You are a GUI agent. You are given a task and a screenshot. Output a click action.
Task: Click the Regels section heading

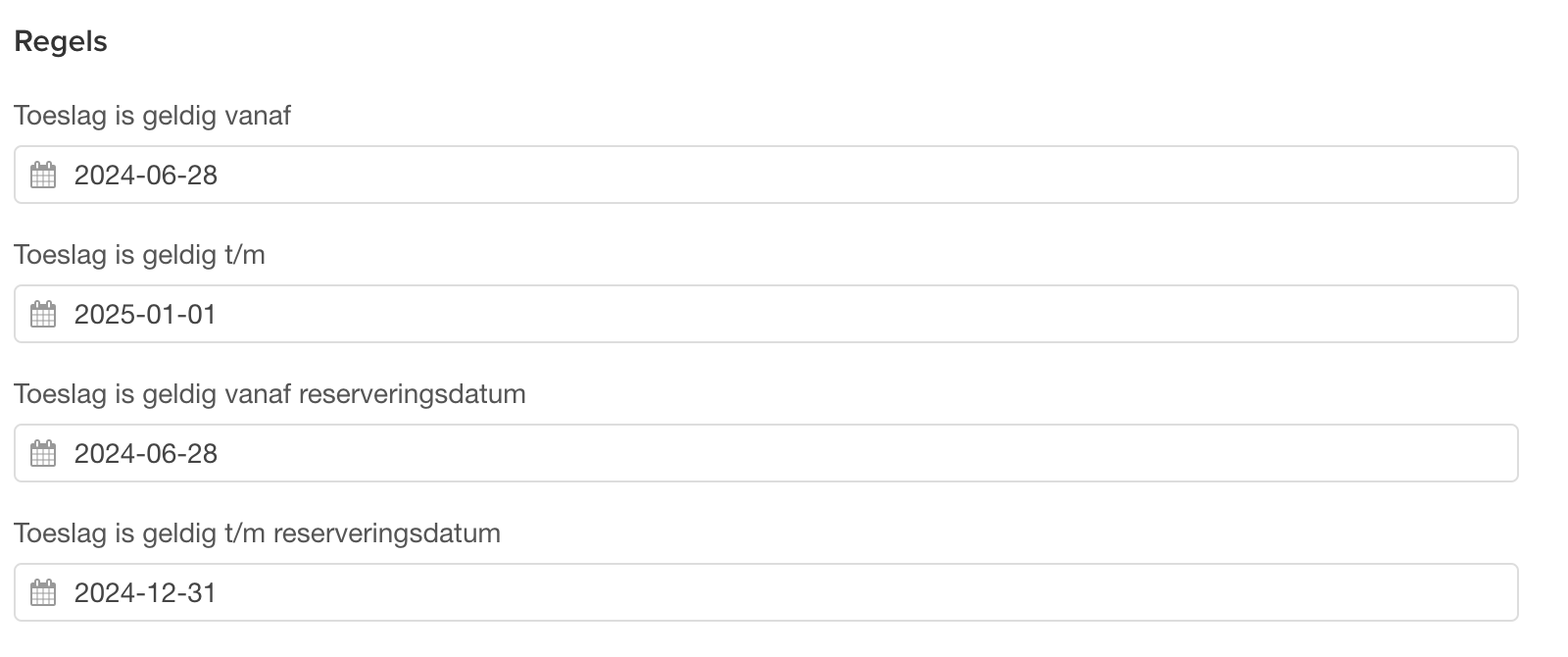[61, 42]
